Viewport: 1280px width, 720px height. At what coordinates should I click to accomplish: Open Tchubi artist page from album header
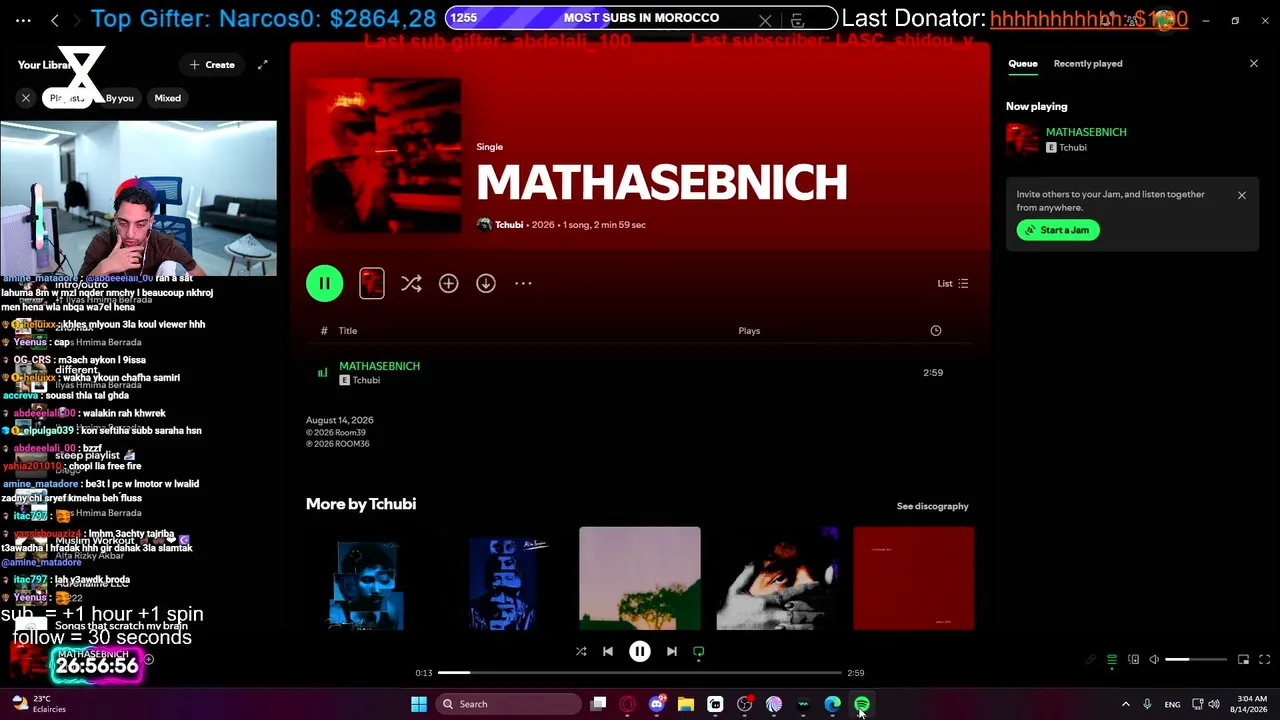tap(509, 225)
